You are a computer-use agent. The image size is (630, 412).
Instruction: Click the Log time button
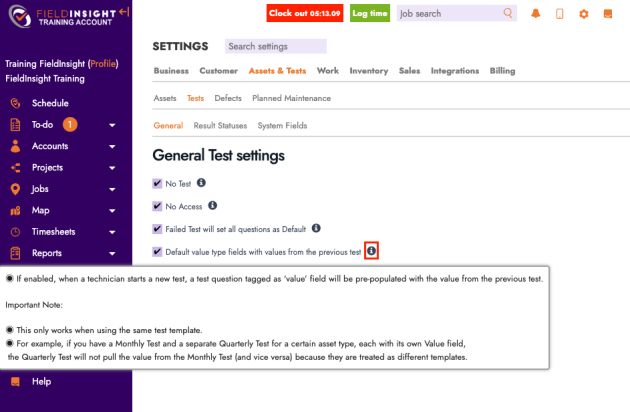tap(370, 13)
